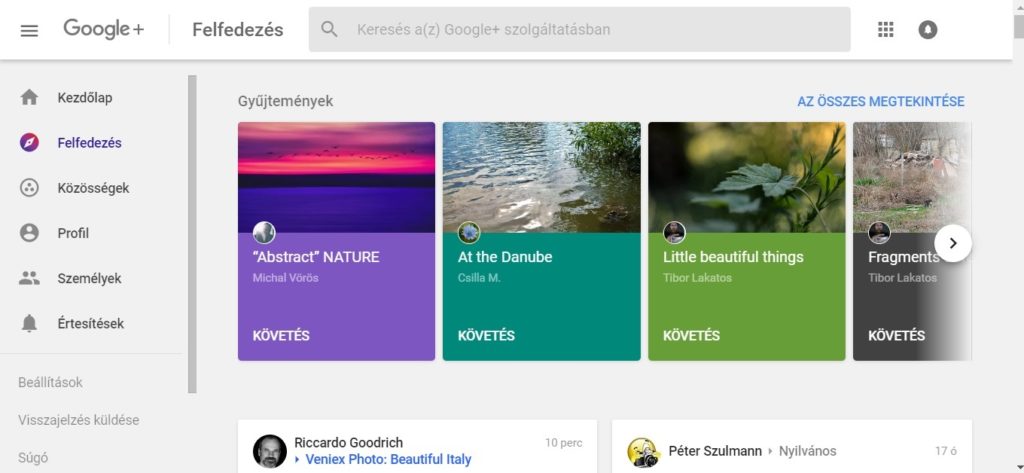Open Veniex Photo: Beautiful Italy link
Screen dimensions: 1024x473
click(388, 460)
